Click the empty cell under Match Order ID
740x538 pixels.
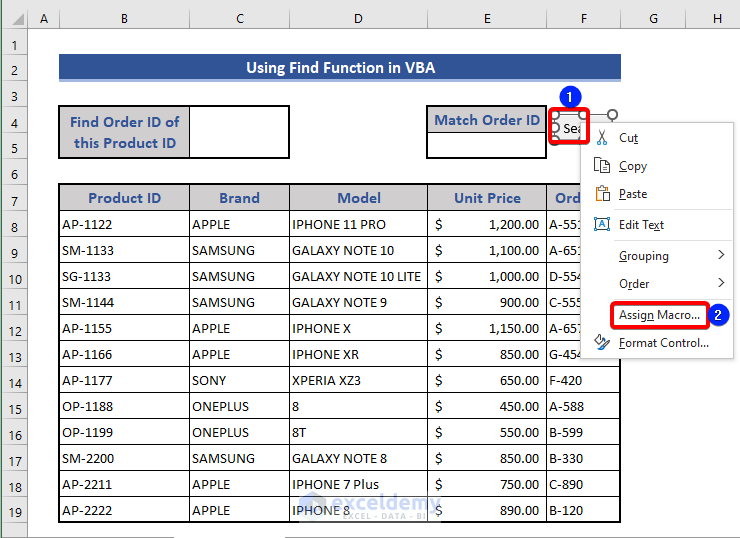tap(486, 145)
